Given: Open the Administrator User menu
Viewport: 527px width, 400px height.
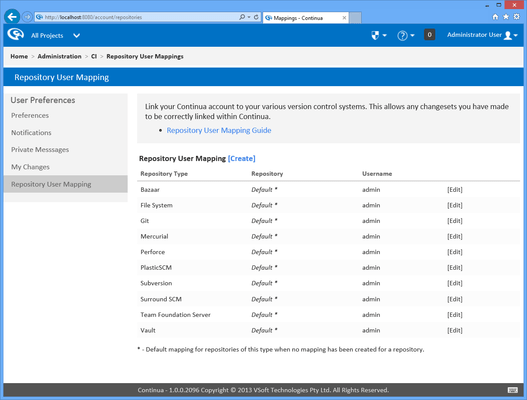Looking at the screenshot, I should (482, 35).
